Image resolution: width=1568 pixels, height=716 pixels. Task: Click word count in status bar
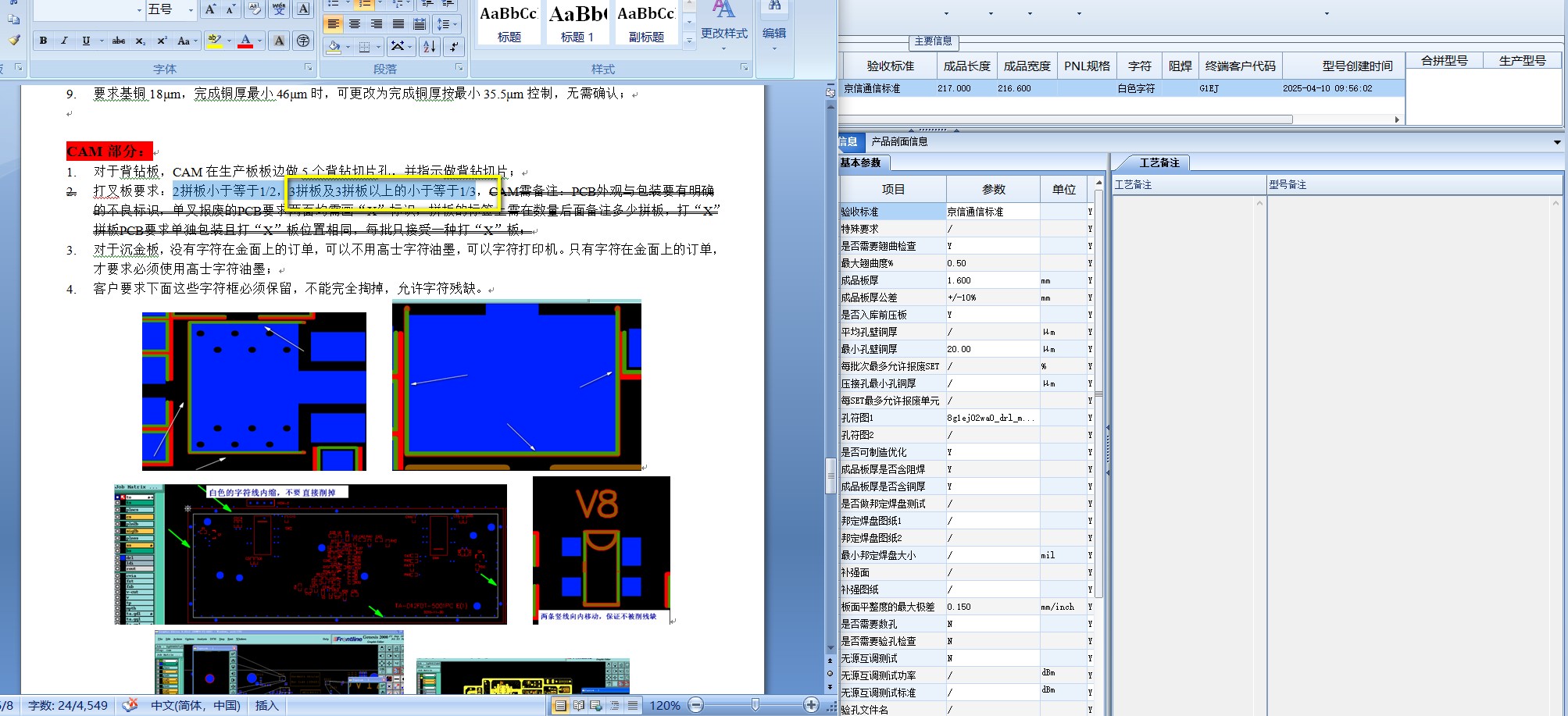click(x=67, y=705)
